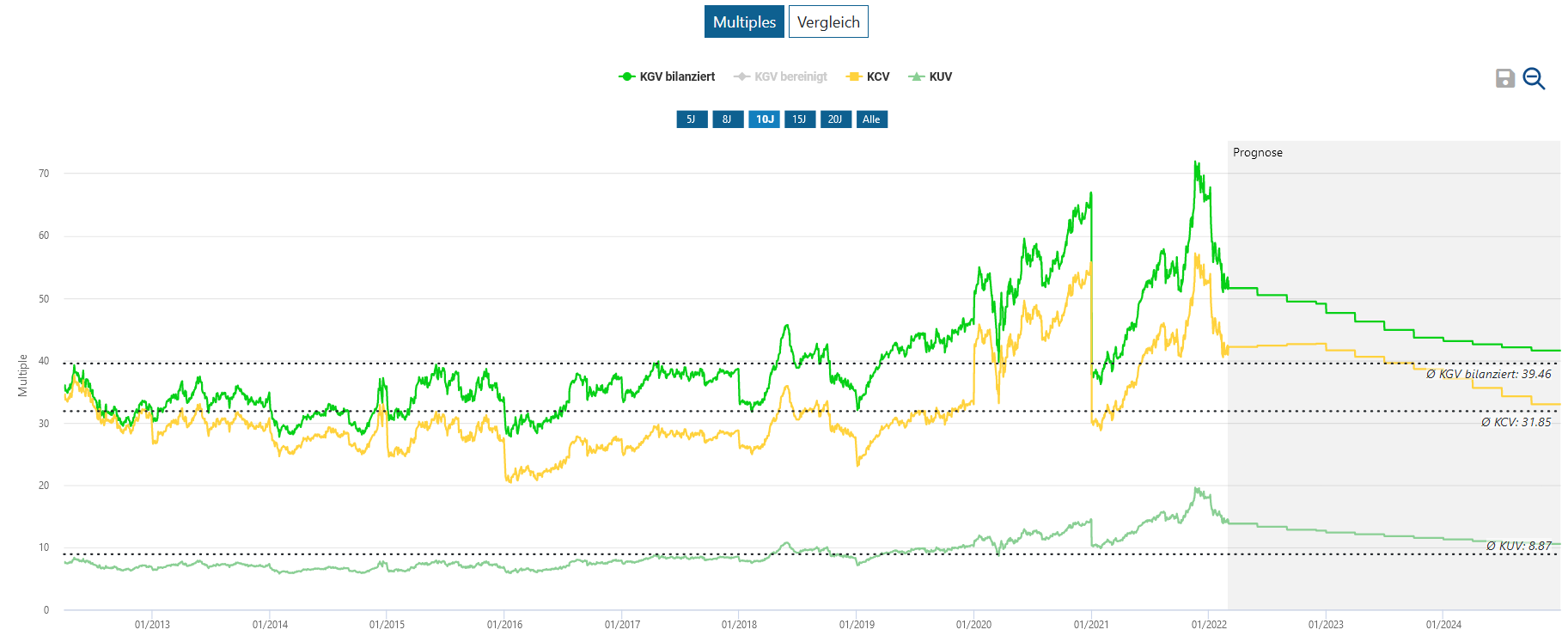This screenshot has width=1568, height=642.
Task: Open the Vergleich tab
Action: (x=828, y=21)
